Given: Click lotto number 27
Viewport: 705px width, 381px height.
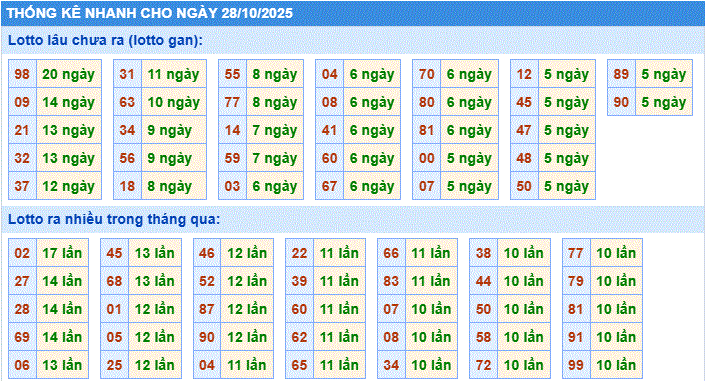Looking at the screenshot, I should coord(22,281).
